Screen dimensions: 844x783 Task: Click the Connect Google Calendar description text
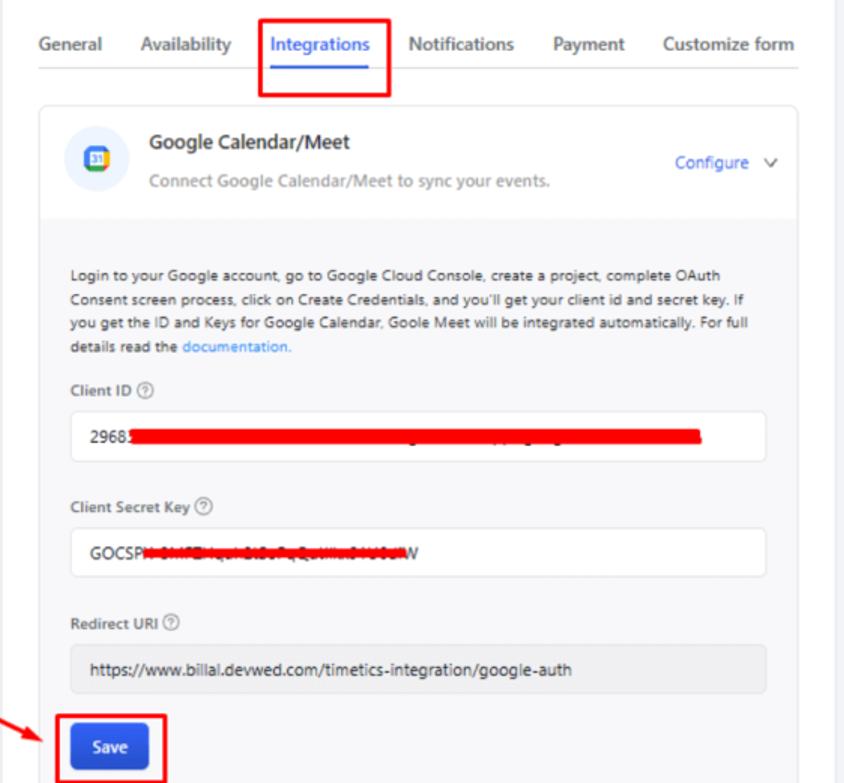349,181
